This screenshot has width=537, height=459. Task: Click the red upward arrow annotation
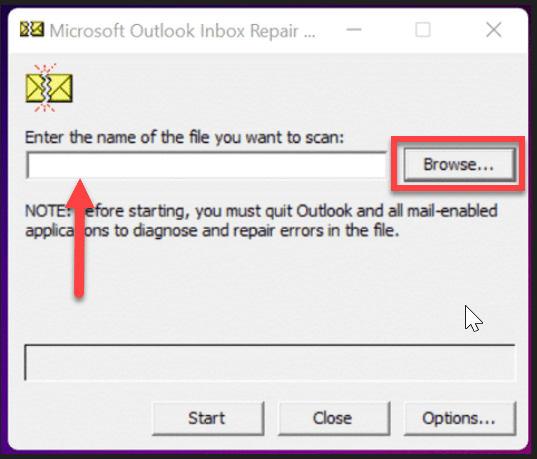(x=79, y=238)
